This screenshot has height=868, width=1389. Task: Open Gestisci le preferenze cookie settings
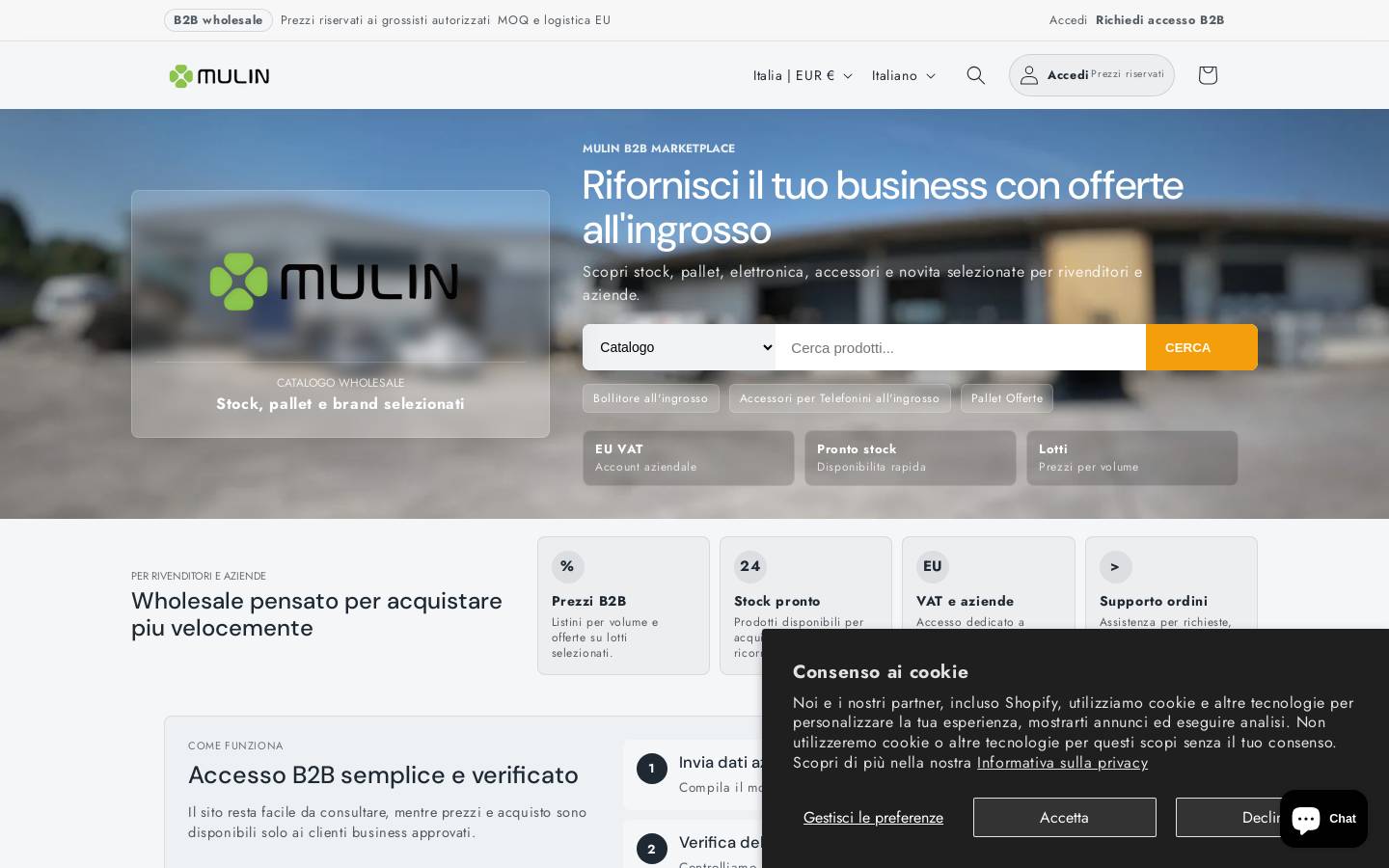(x=873, y=818)
